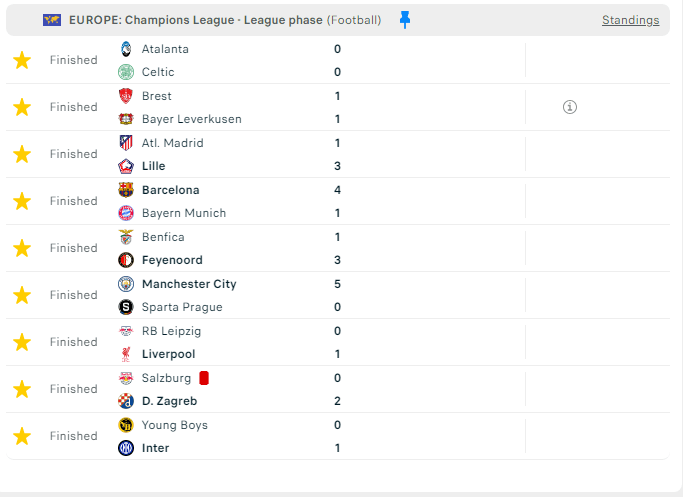Click the Barcelona club crest
This screenshot has height=497, width=683.
point(126,190)
